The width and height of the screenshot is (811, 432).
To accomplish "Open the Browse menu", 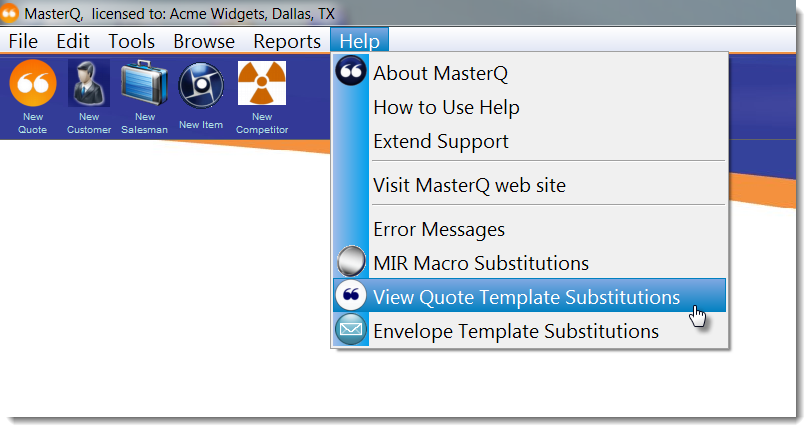I will tap(204, 41).
